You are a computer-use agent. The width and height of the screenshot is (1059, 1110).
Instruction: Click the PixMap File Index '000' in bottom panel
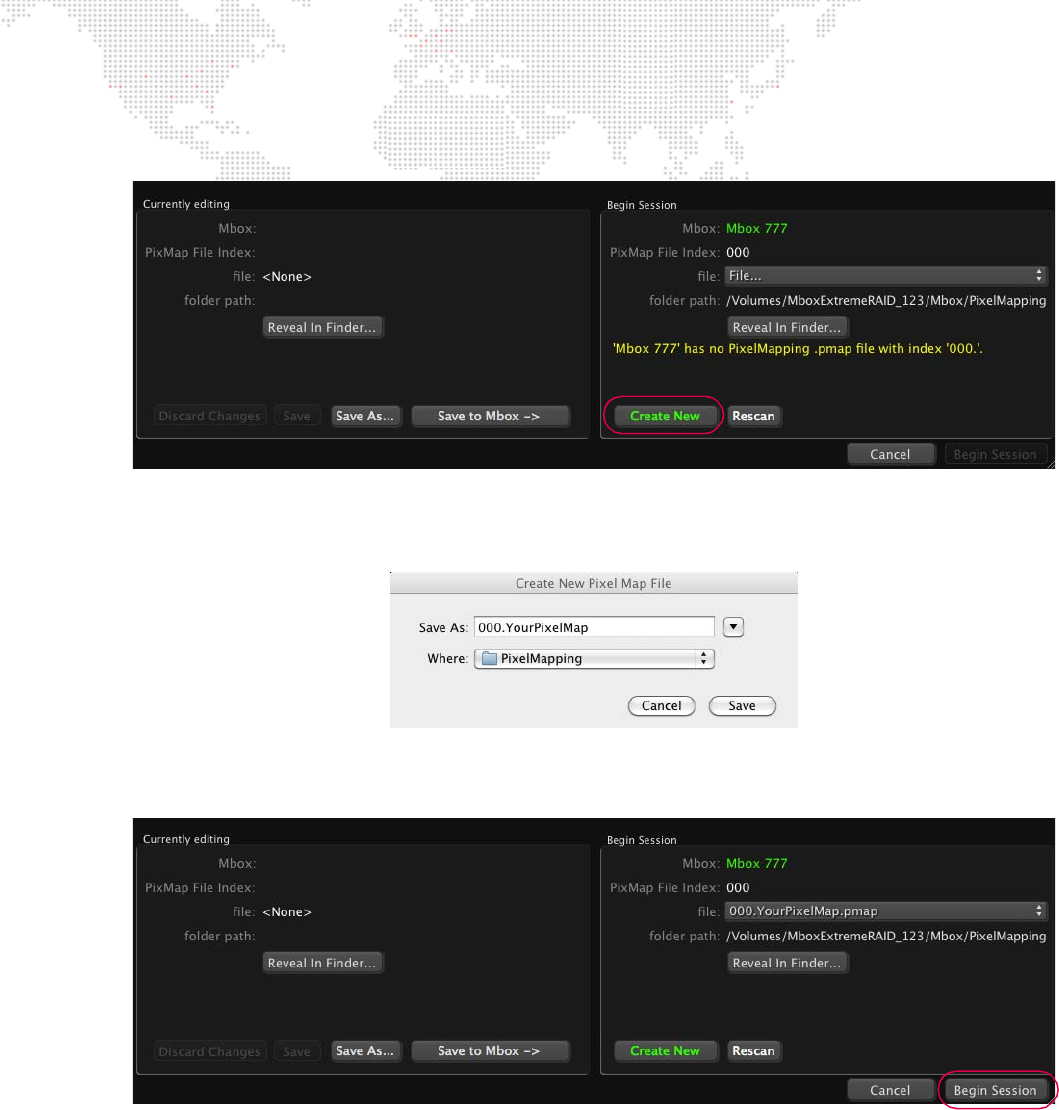(x=738, y=888)
